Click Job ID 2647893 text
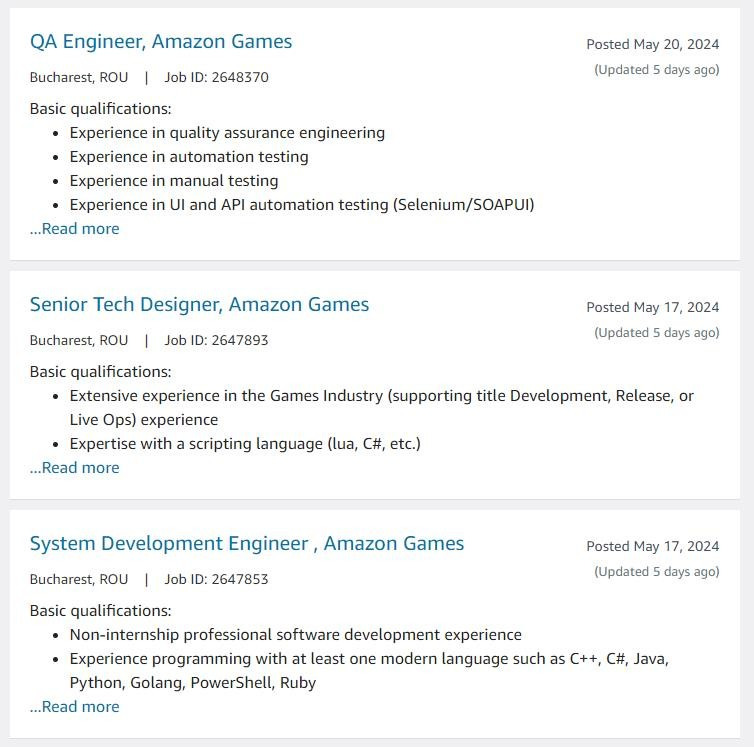The image size is (754, 747). coord(216,341)
